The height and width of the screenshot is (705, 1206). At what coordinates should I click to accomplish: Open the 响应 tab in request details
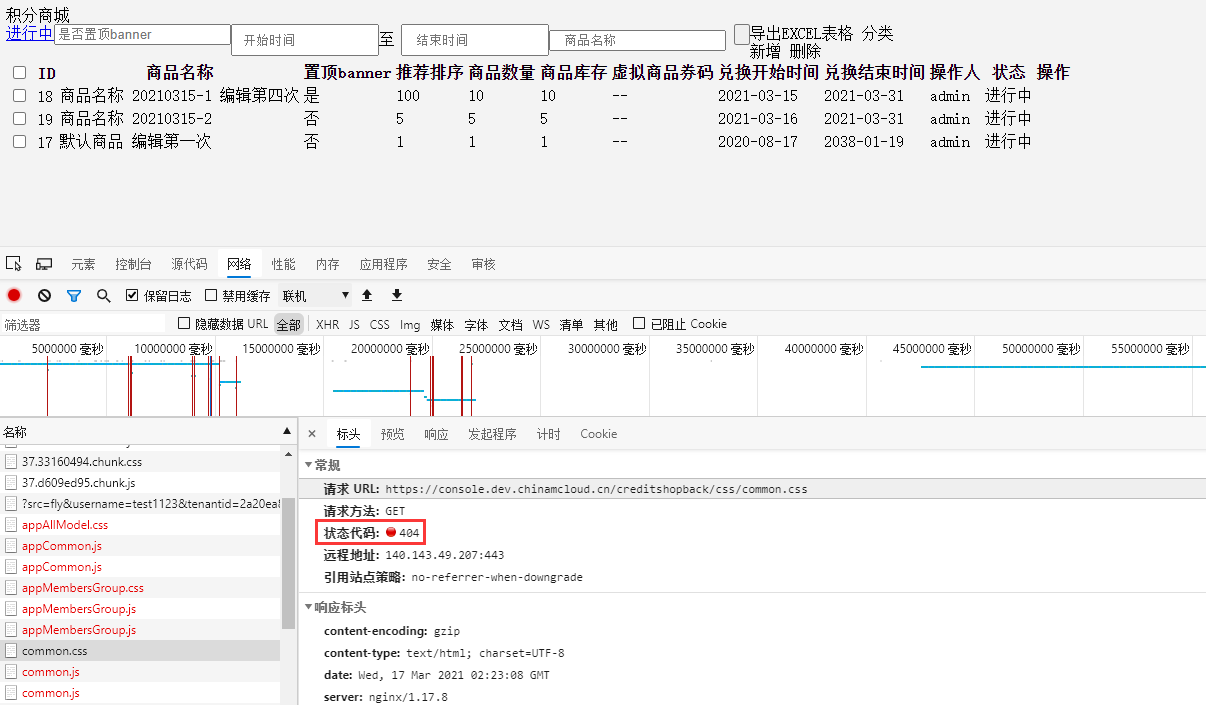coord(436,434)
